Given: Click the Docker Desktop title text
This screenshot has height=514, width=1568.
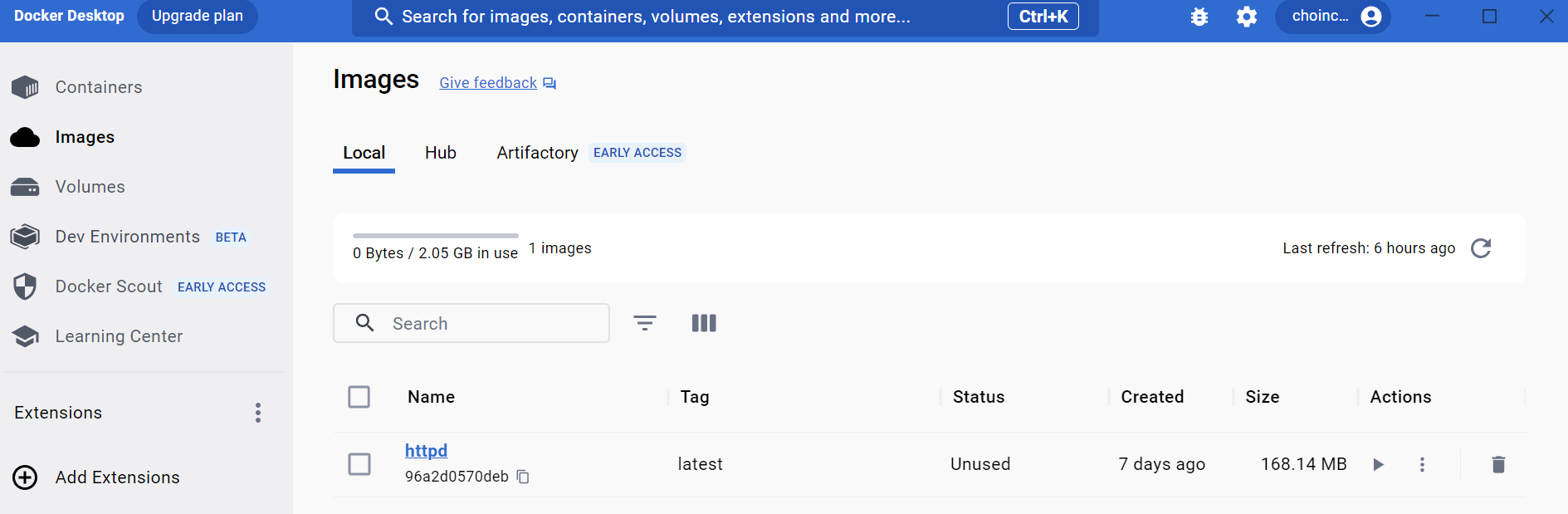Looking at the screenshot, I should (x=69, y=16).
